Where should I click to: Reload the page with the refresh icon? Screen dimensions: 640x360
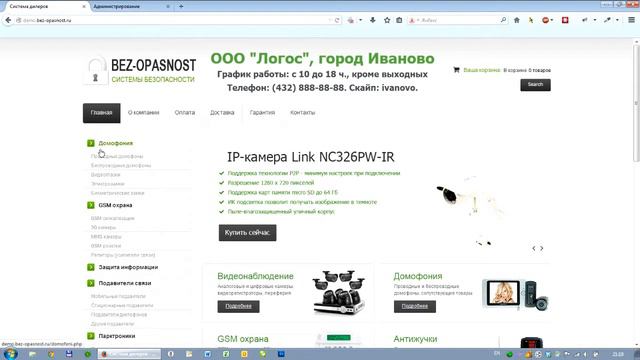[337, 20]
